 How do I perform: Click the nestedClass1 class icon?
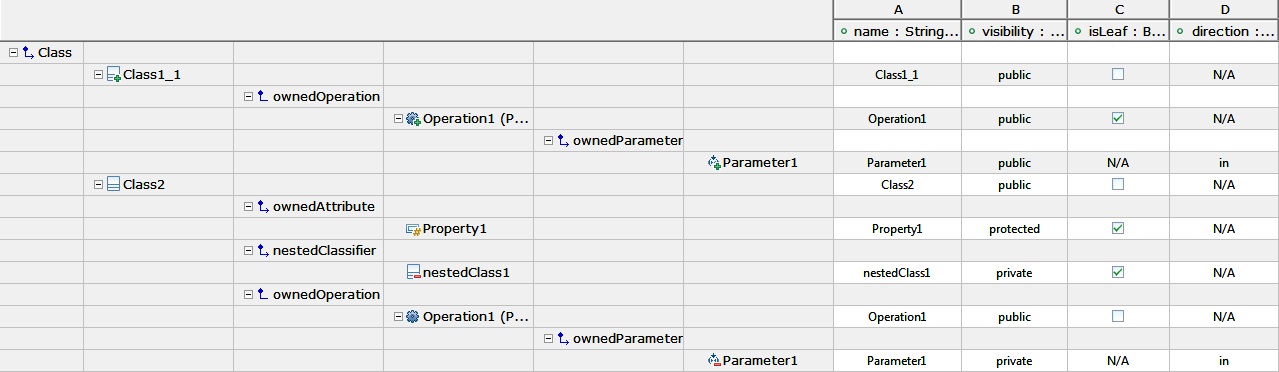(x=414, y=273)
